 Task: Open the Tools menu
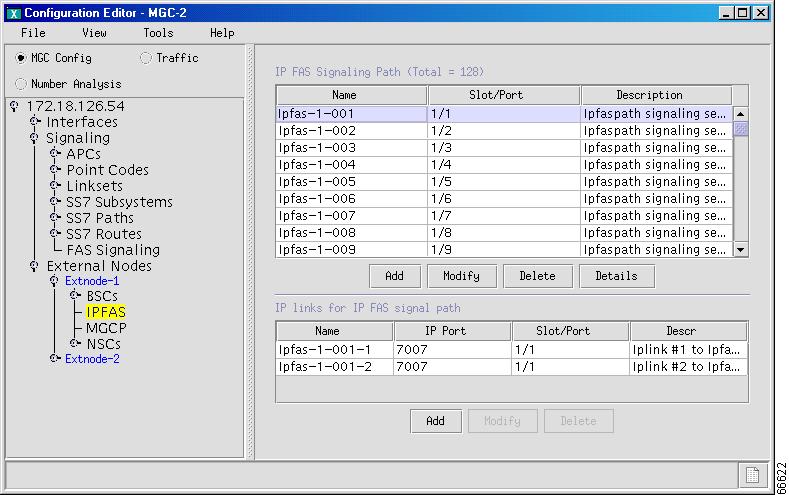[x=158, y=33]
